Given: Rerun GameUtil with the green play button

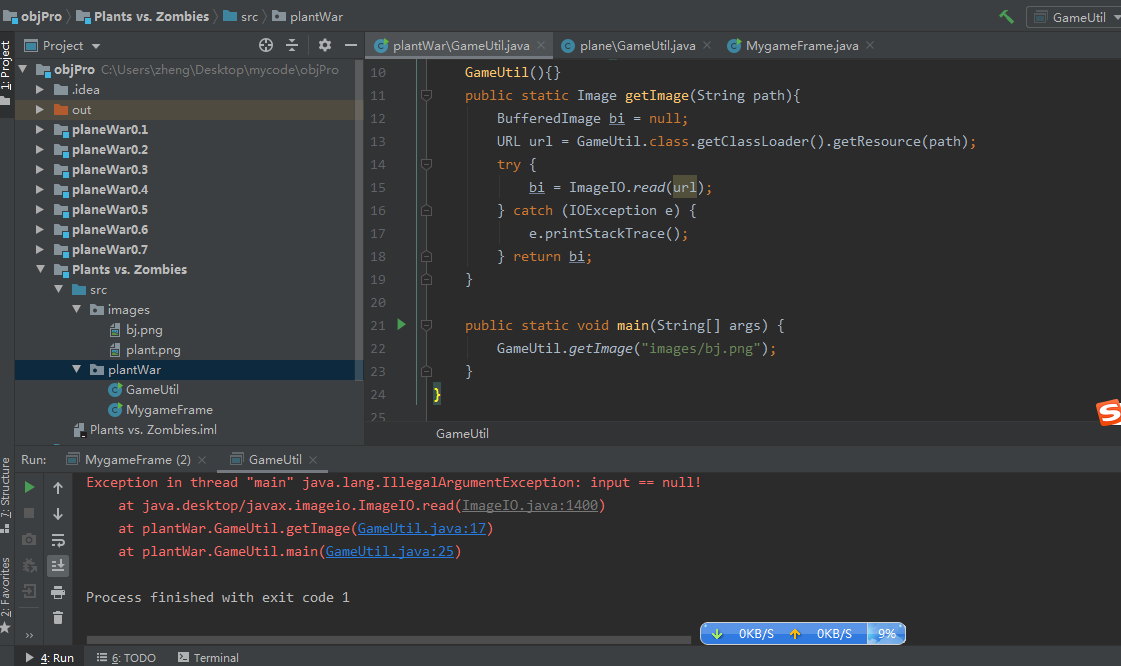Looking at the screenshot, I should [29, 487].
